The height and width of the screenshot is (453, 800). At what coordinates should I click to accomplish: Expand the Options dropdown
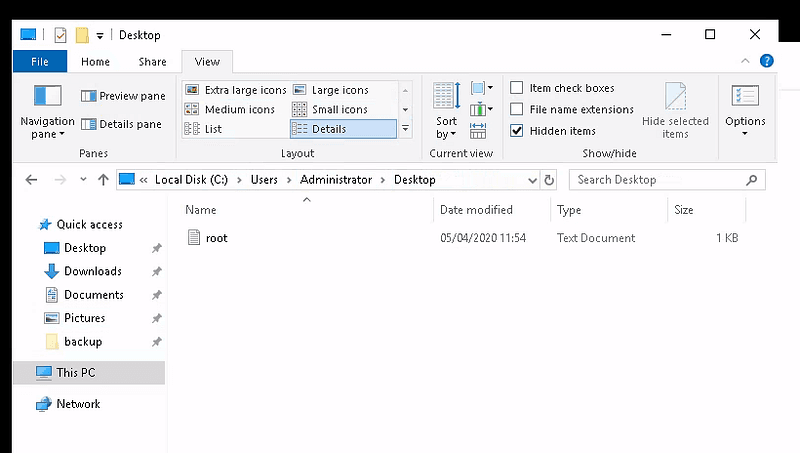[745, 112]
